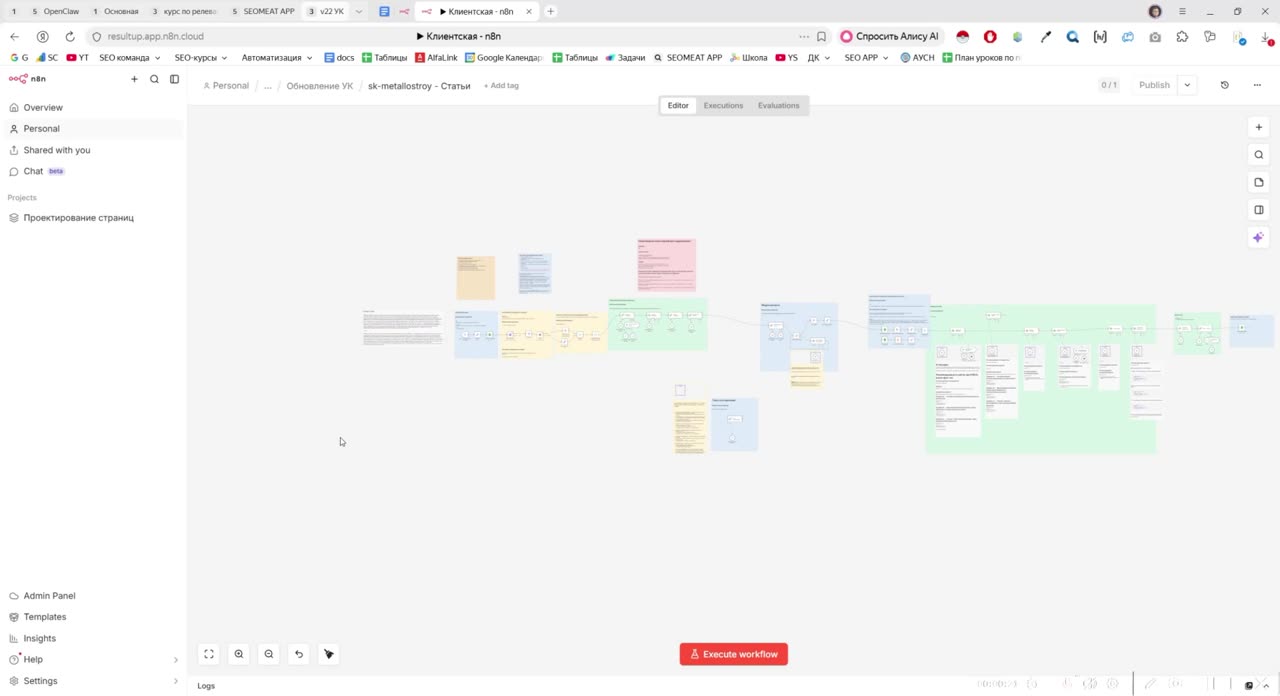Open the canvas node search button
1280x696 pixels.
pos(1259,155)
